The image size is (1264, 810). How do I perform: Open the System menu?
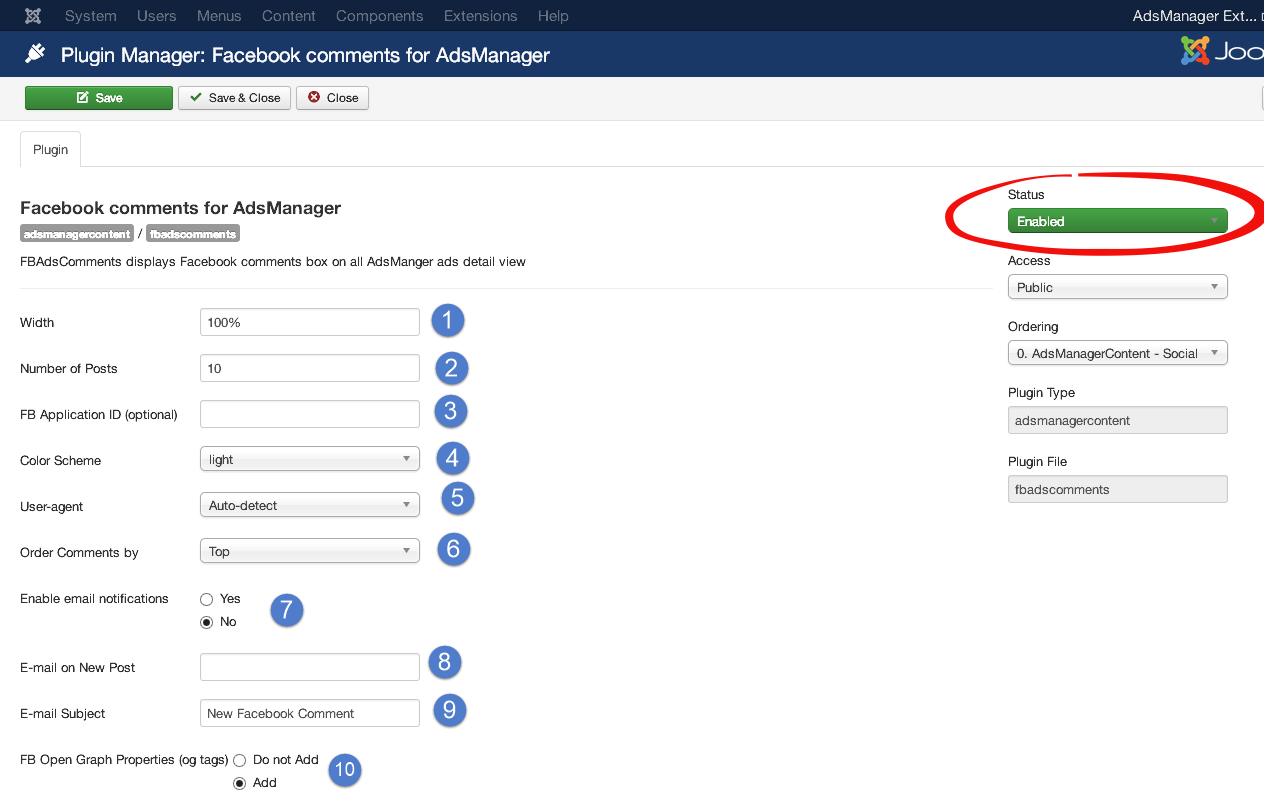(90, 16)
